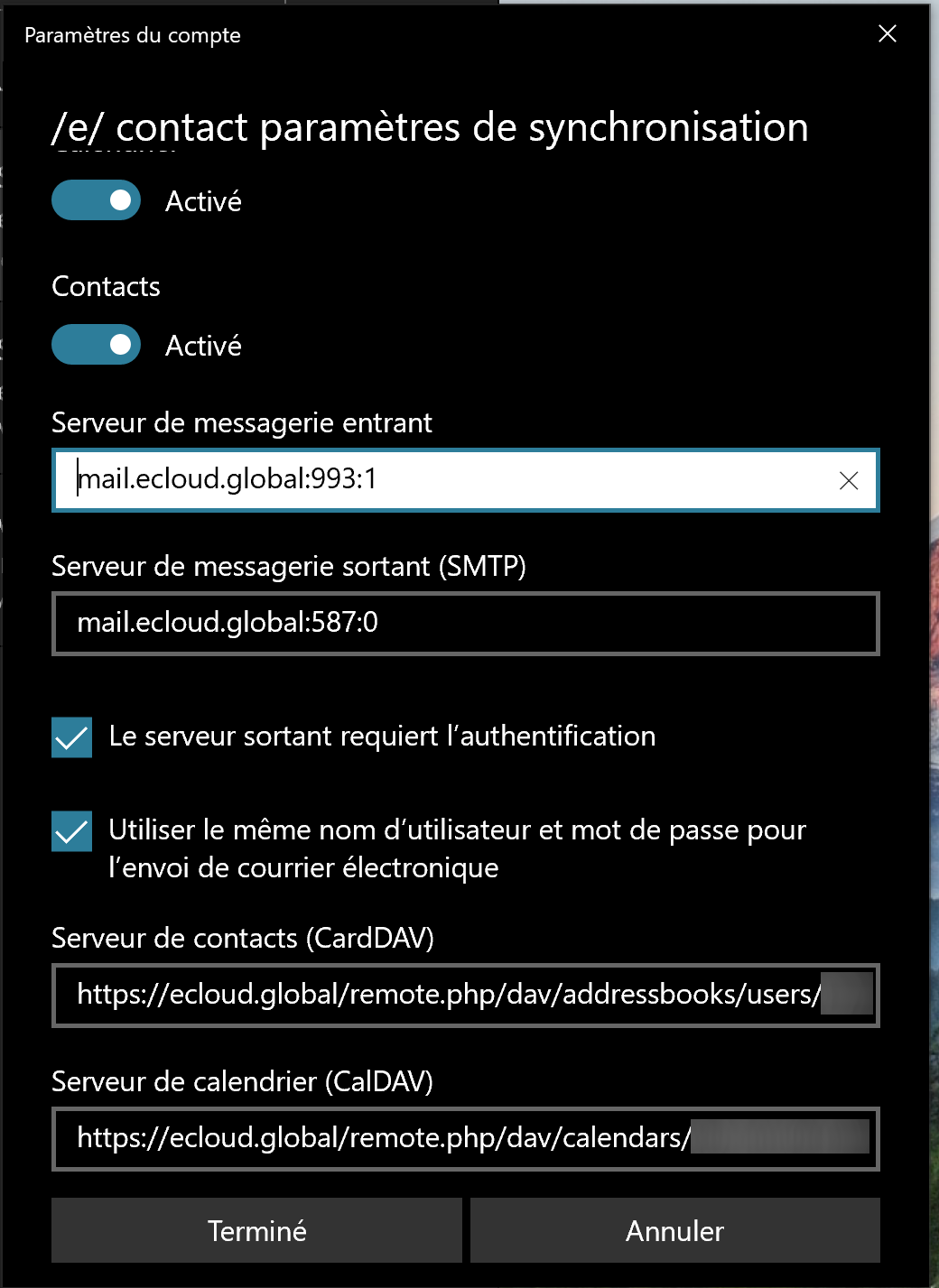Viewport: 939px width, 1288px height.
Task: Click the synchronisation settings heading
Action: pyautogui.click(x=430, y=127)
